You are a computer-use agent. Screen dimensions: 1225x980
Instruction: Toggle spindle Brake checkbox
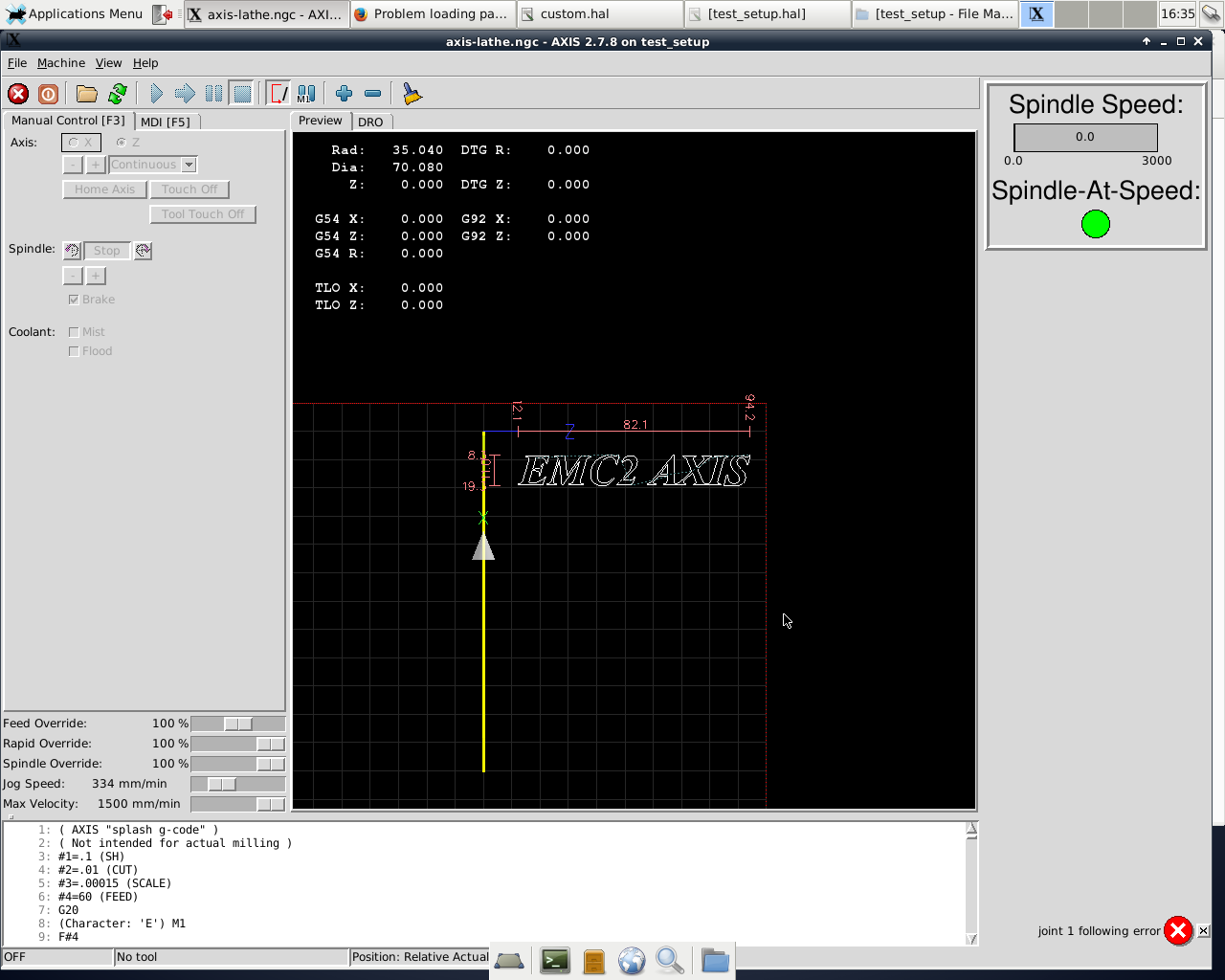pos(91,300)
